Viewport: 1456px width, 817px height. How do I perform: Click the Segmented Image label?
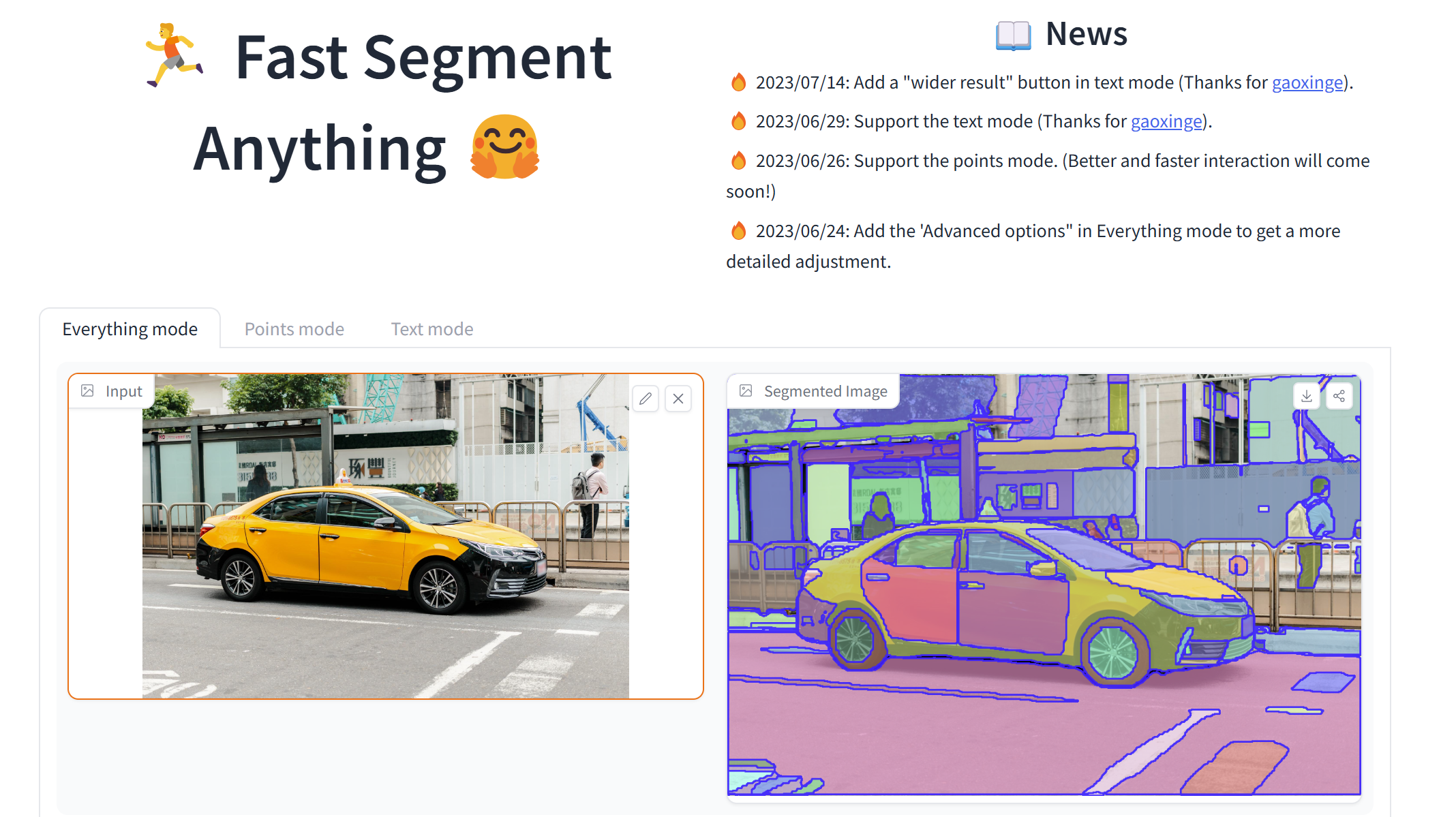coord(825,391)
